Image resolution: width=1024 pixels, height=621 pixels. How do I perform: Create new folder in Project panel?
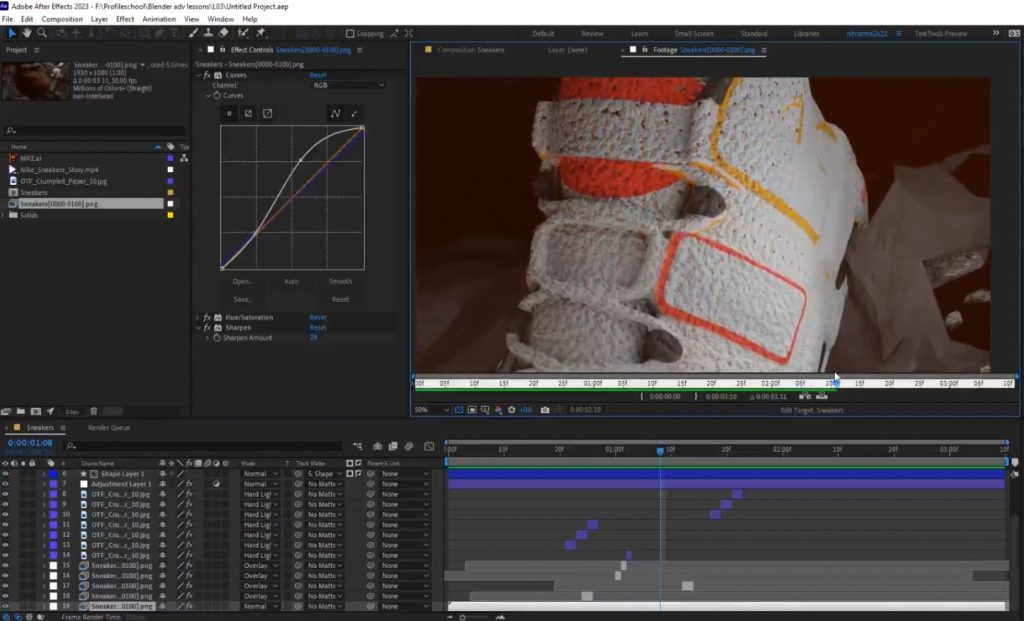[21, 411]
